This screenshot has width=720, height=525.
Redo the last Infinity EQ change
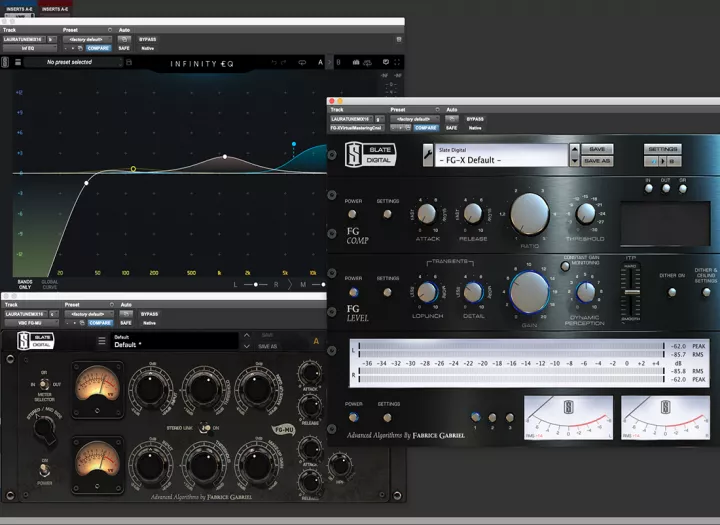[284, 62]
